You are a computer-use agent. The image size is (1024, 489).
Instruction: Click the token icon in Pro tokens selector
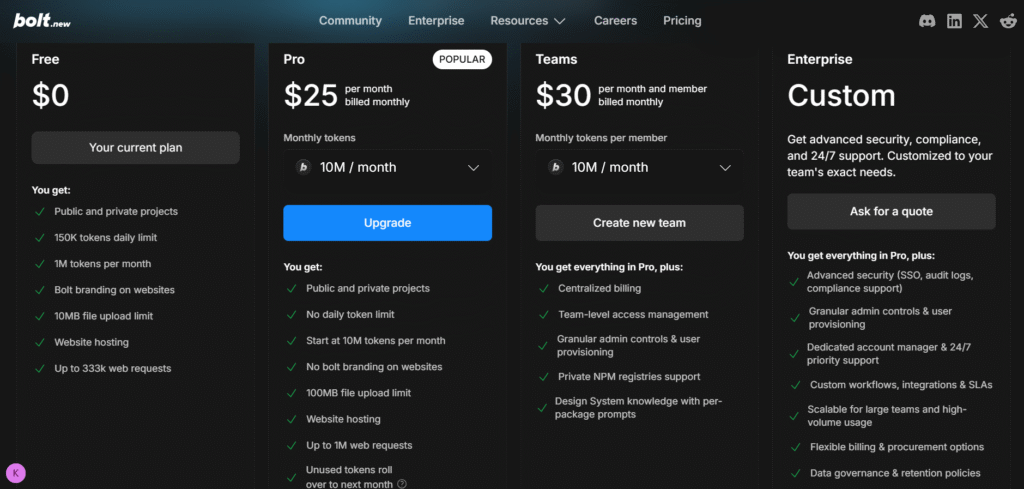[302, 167]
